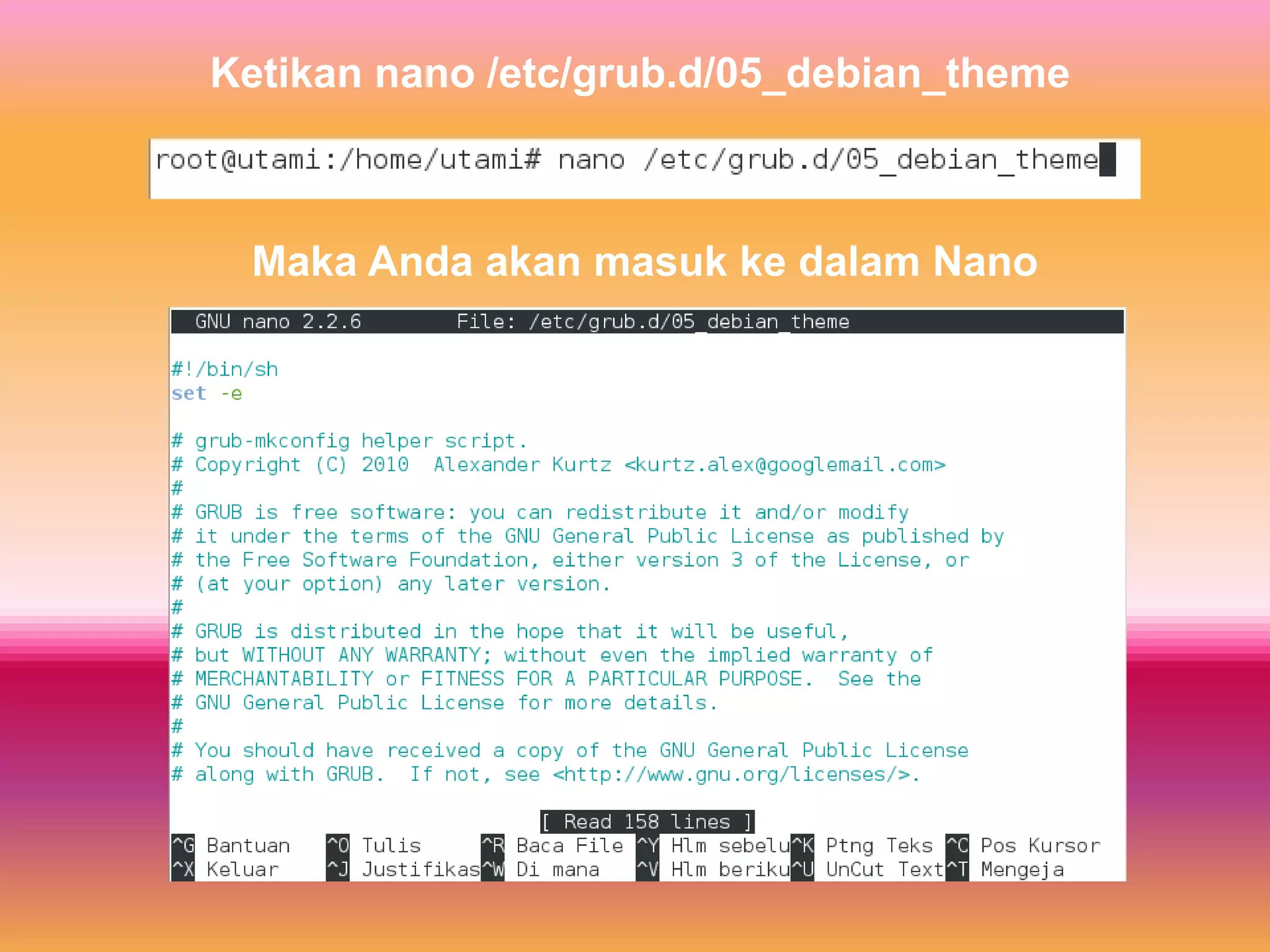Image resolution: width=1270 pixels, height=952 pixels.
Task: Click the 'MERCHANTABILITY or FITNESS' line
Action: [x=546, y=679]
